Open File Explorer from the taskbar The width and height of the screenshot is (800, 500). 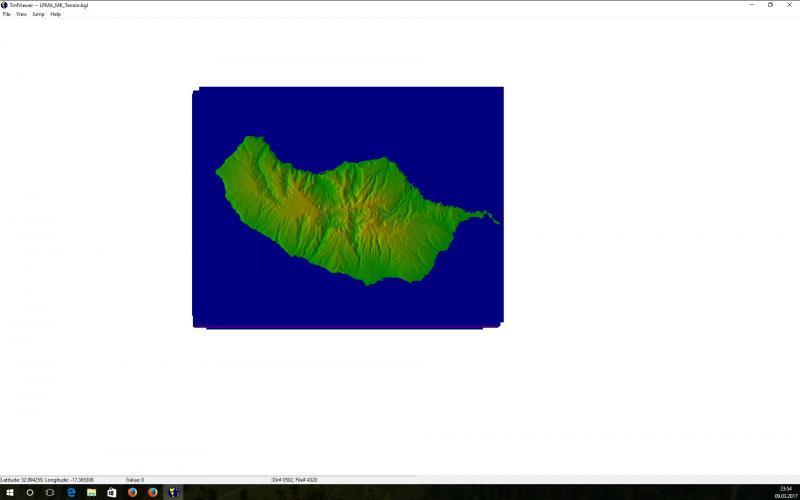point(91,492)
